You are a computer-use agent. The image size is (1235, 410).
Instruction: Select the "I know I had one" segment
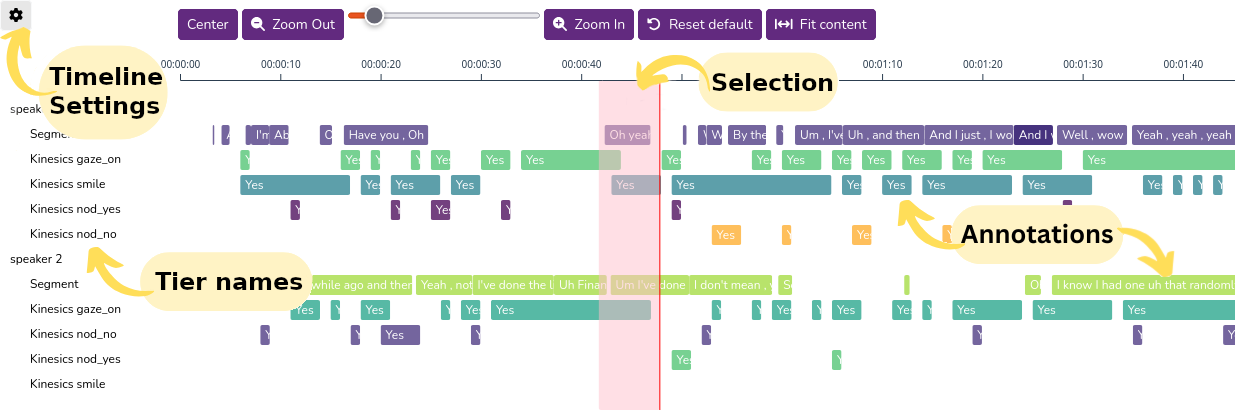[x=1143, y=285]
